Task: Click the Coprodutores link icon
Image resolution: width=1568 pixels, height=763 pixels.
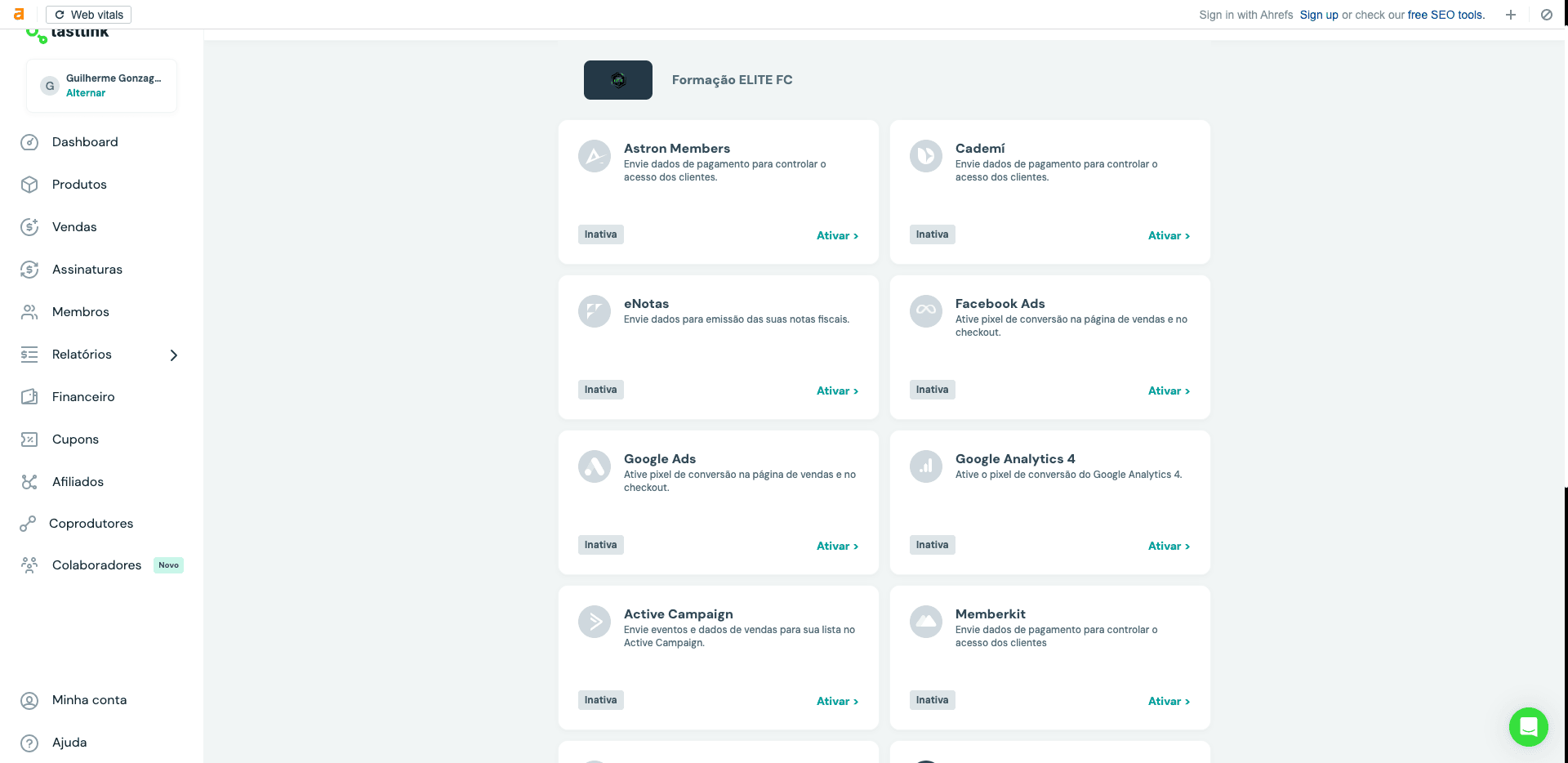Action: tap(28, 524)
